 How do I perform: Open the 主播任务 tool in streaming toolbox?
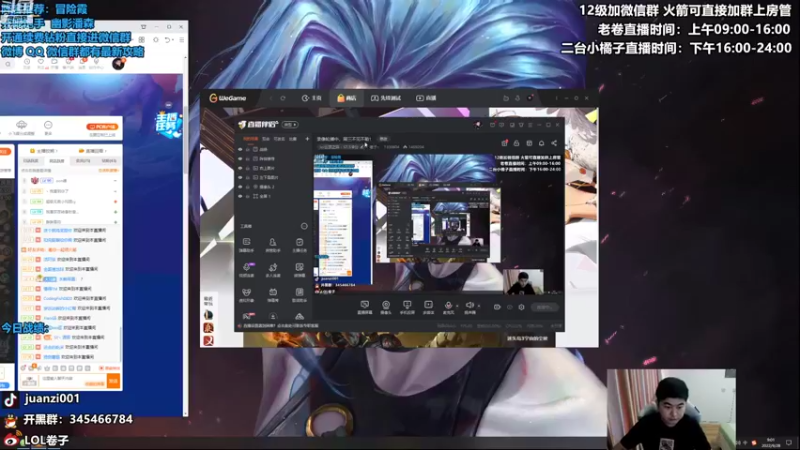pyautogui.click(x=299, y=244)
